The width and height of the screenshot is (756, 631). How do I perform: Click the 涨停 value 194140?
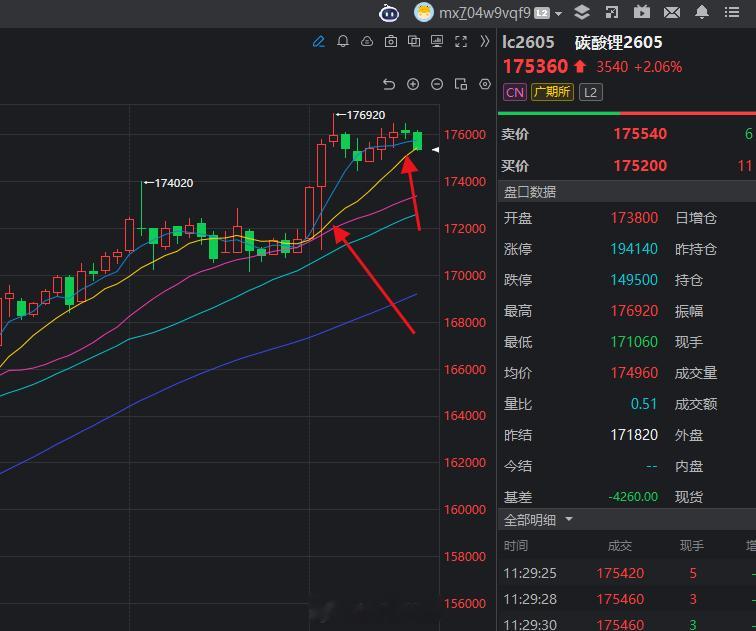(634, 249)
